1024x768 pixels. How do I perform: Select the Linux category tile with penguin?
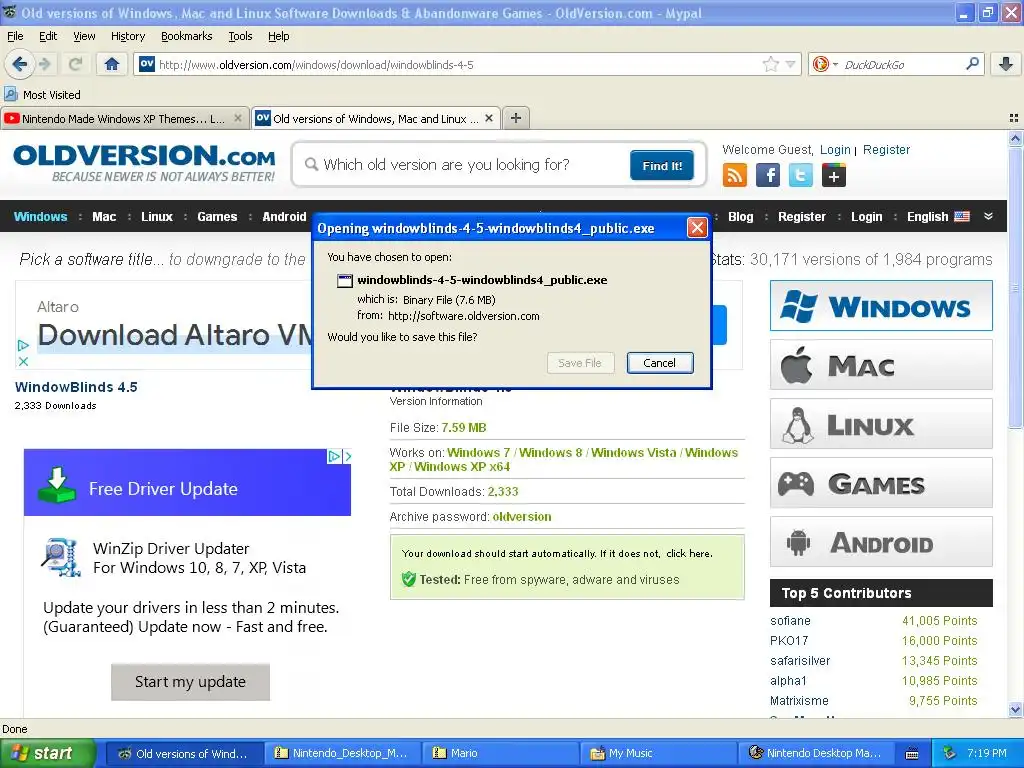[881, 424]
